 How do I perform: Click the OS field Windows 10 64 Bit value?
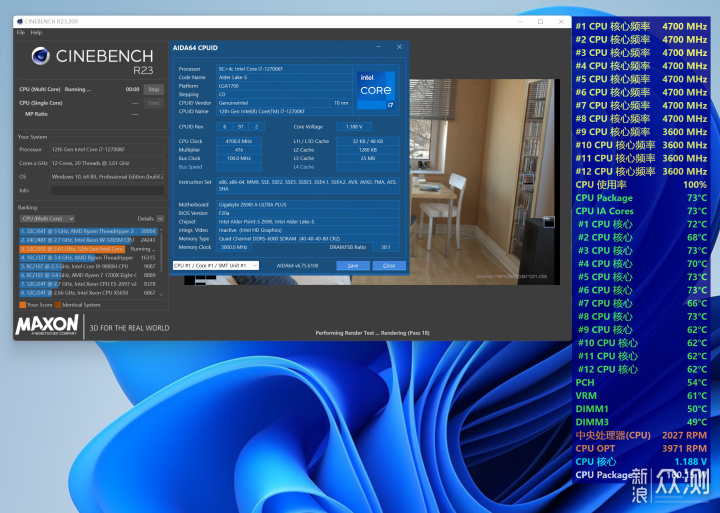tap(107, 177)
